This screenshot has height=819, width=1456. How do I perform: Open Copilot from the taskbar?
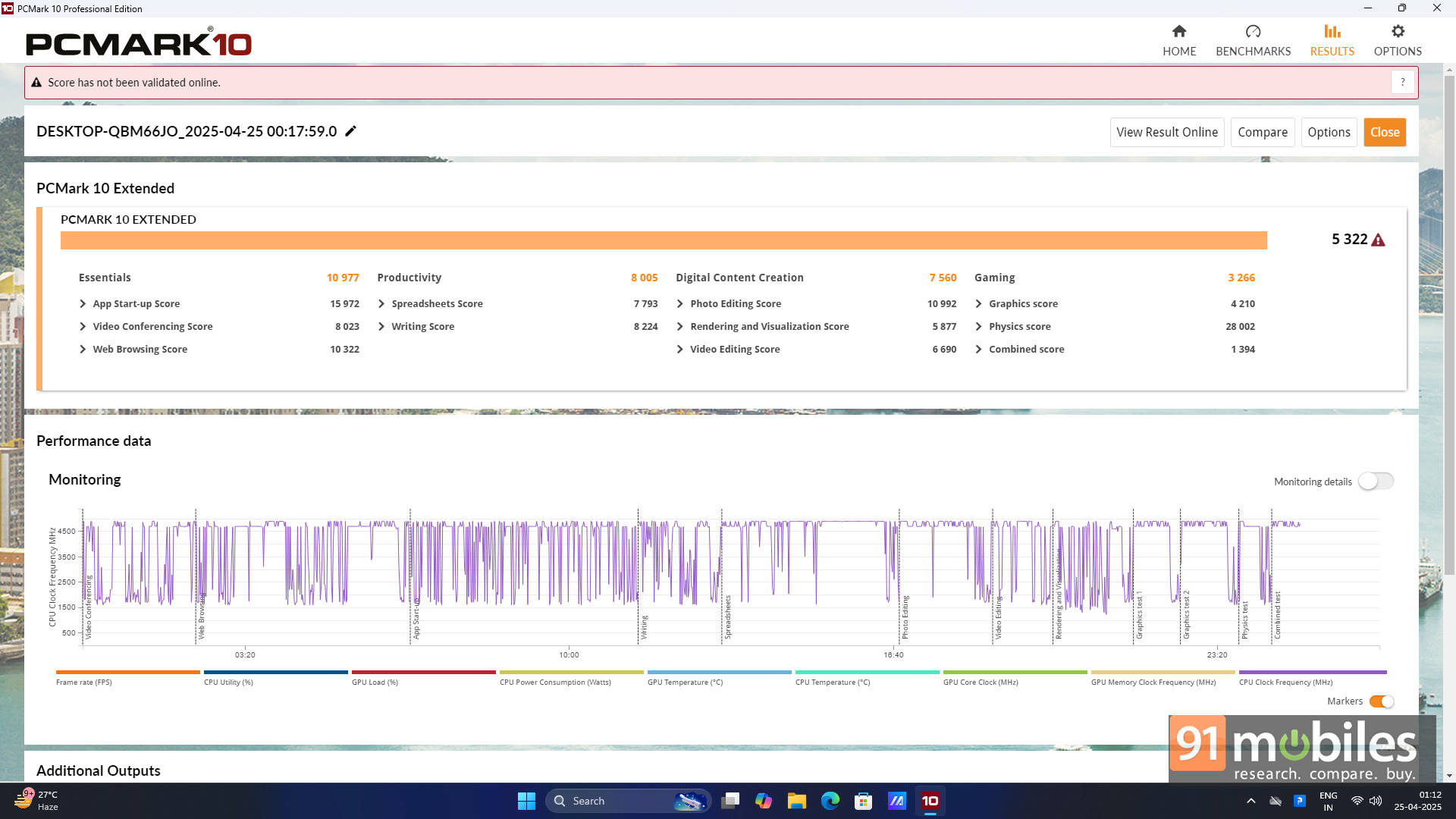tap(764, 801)
